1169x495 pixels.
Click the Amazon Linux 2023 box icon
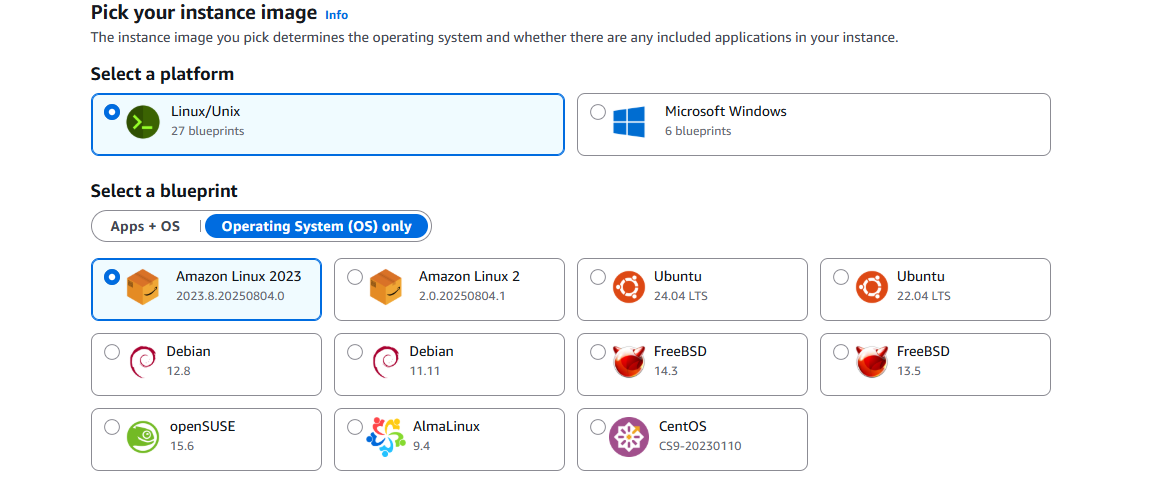pyautogui.click(x=142, y=288)
